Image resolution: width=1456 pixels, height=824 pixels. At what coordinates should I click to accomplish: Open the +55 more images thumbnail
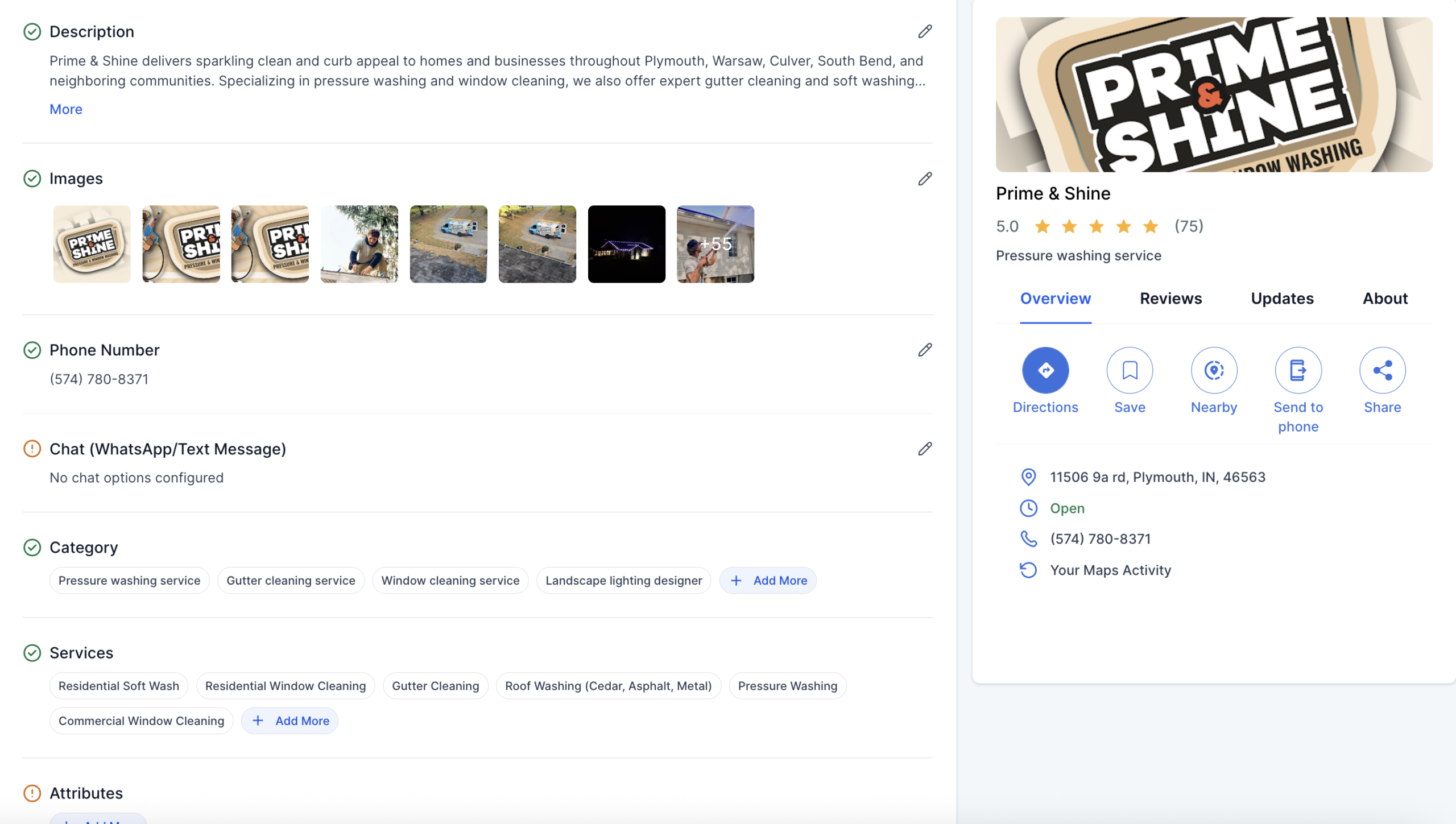click(715, 244)
